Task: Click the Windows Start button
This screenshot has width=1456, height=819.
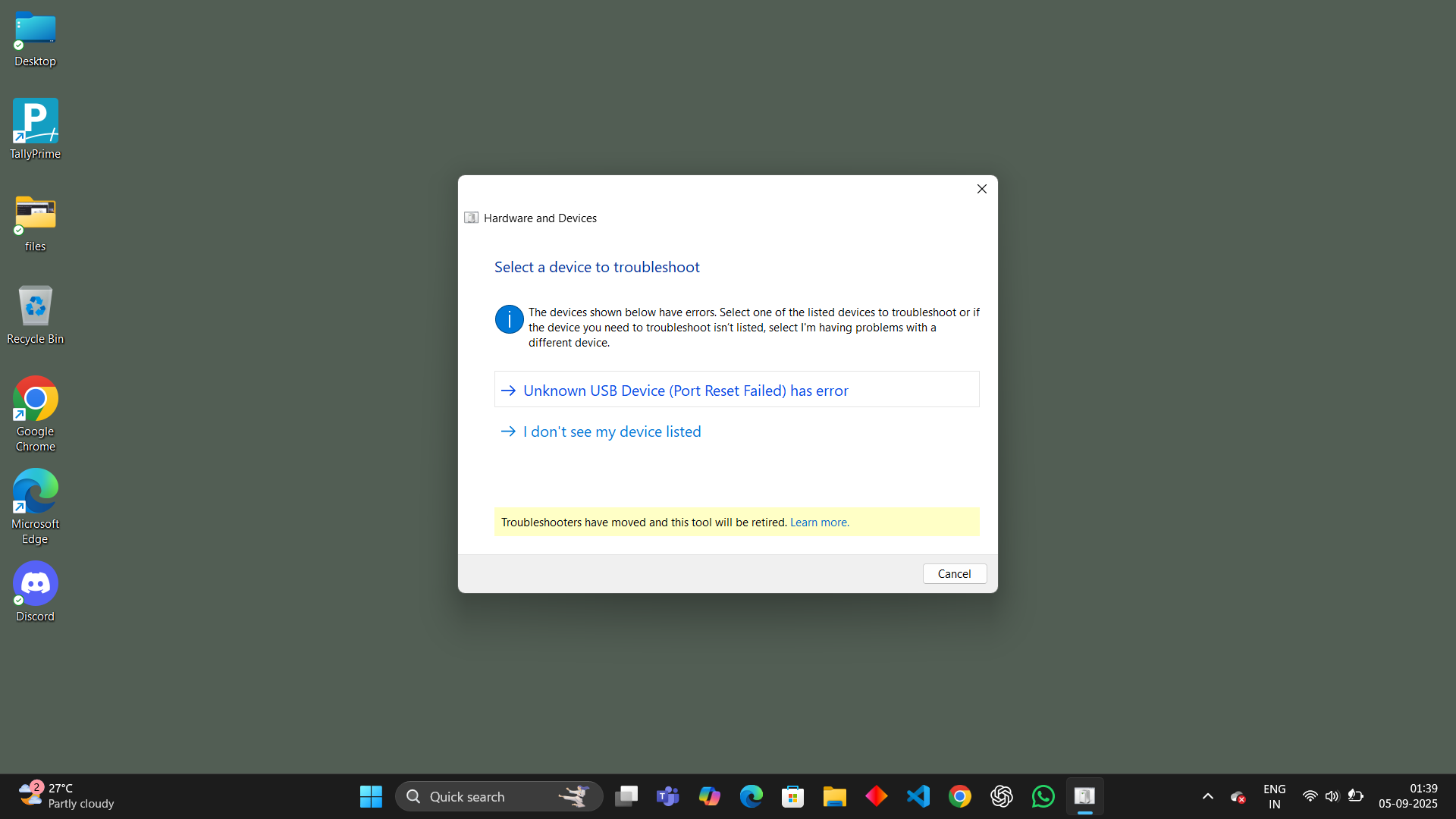Action: (x=371, y=796)
